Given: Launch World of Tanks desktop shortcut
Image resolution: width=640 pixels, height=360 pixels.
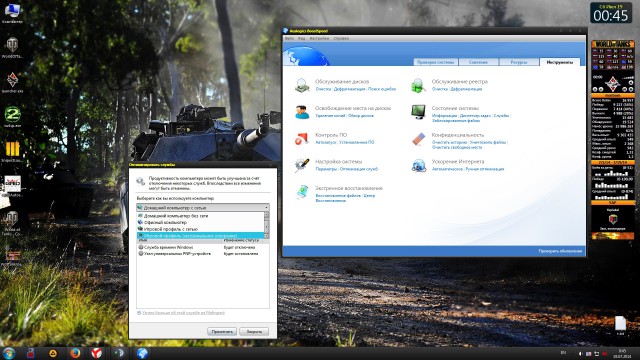Looking at the screenshot, I should pyautogui.click(x=12, y=47).
